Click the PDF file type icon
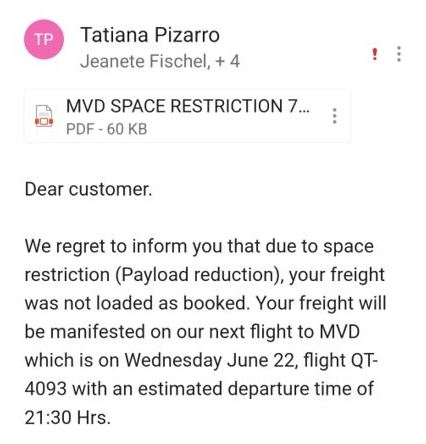426x444 pixels. pyautogui.click(x=44, y=116)
